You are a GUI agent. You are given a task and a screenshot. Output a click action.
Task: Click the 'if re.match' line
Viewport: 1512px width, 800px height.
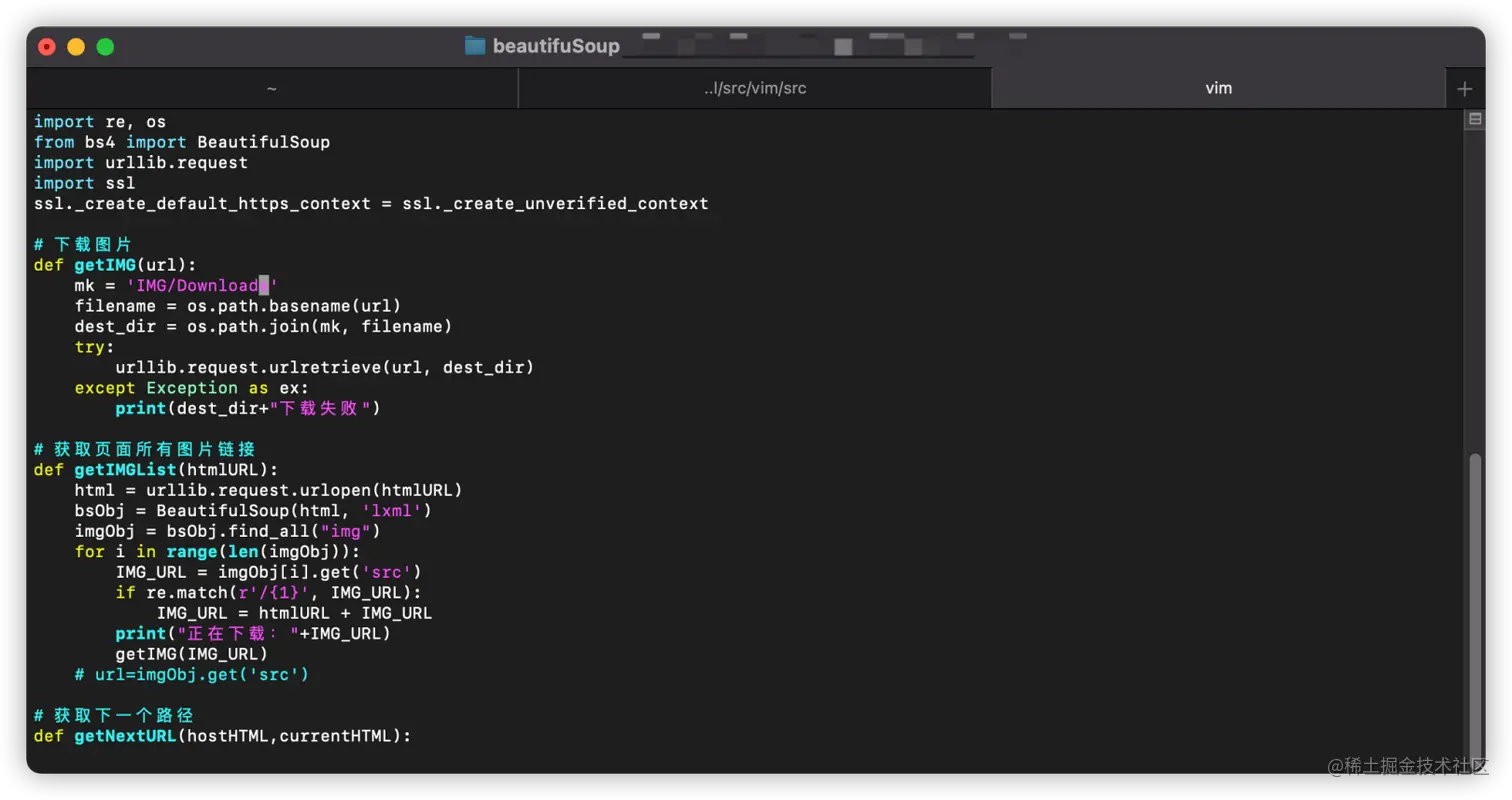(x=268, y=592)
